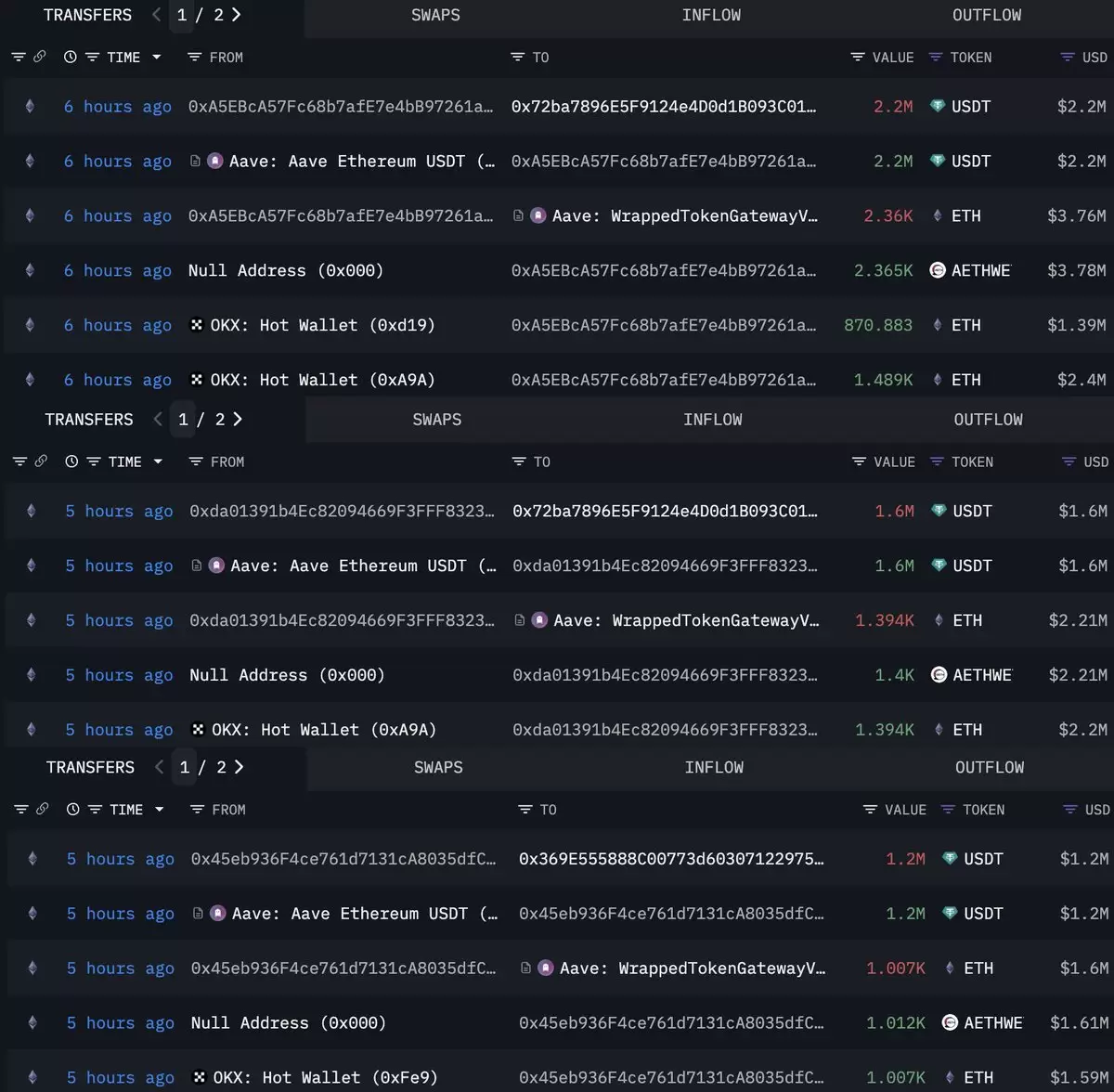Image resolution: width=1114 pixels, height=1092 pixels.
Task: Click the Aave logo beside Aave Ethereum USDT in the 1.6M row
Action: point(216,565)
